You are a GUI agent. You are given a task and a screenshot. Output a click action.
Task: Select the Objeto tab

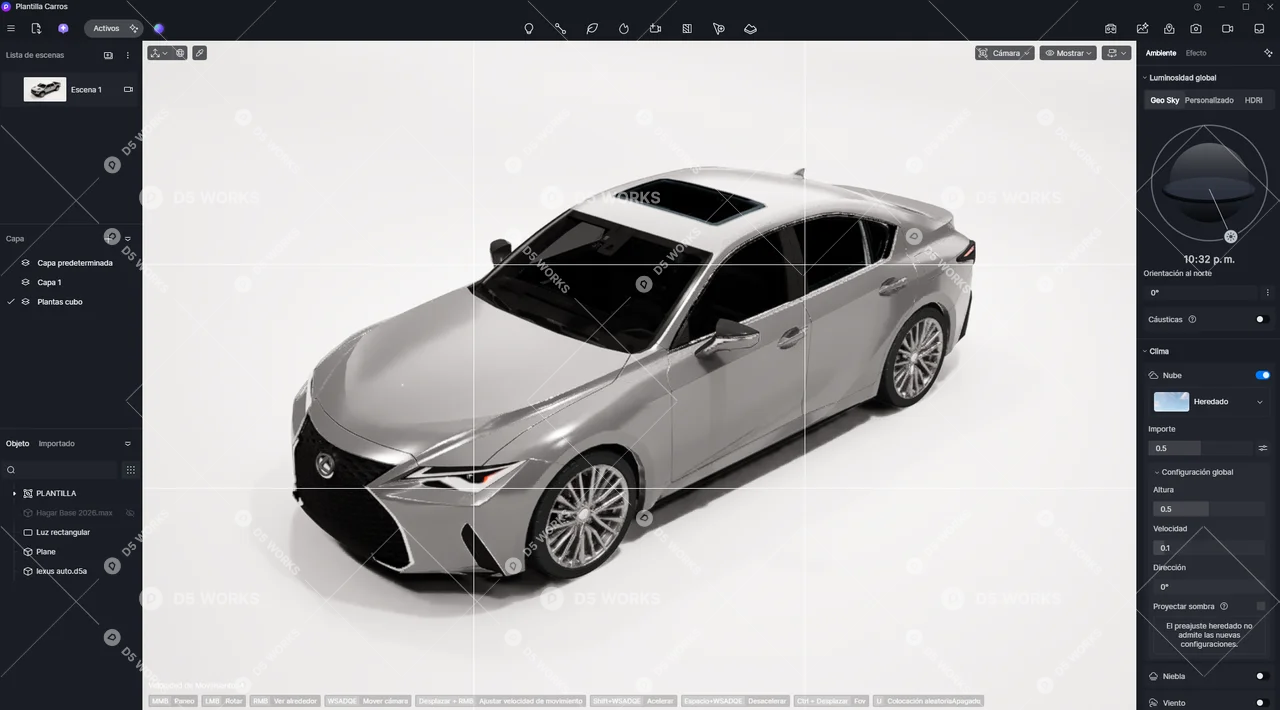(18, 444)
